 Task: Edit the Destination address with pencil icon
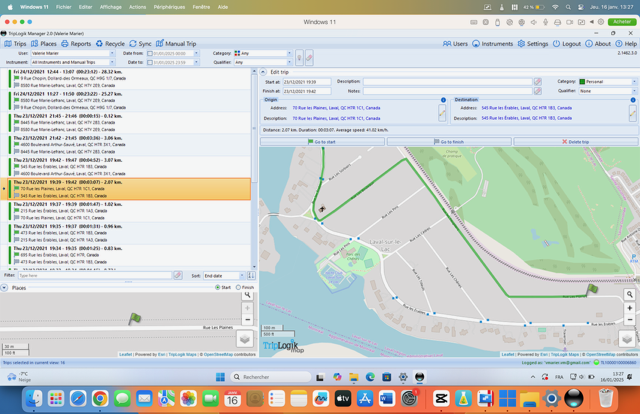pyautogui.click(x=632, y=113)
